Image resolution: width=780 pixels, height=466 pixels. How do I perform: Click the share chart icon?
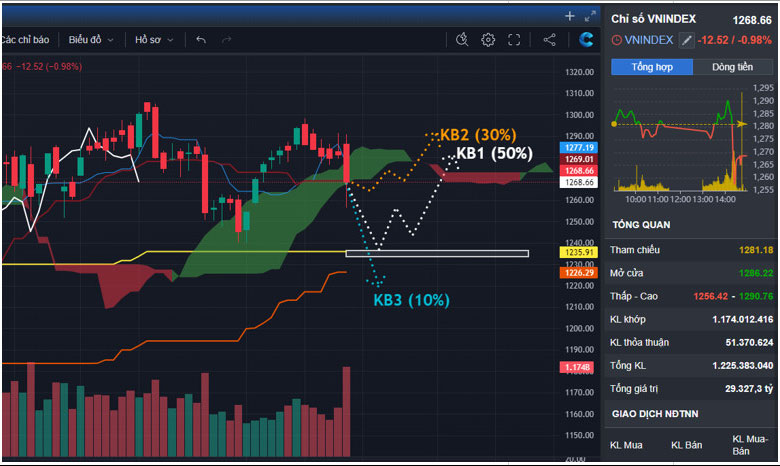click(x=549, y=40)
